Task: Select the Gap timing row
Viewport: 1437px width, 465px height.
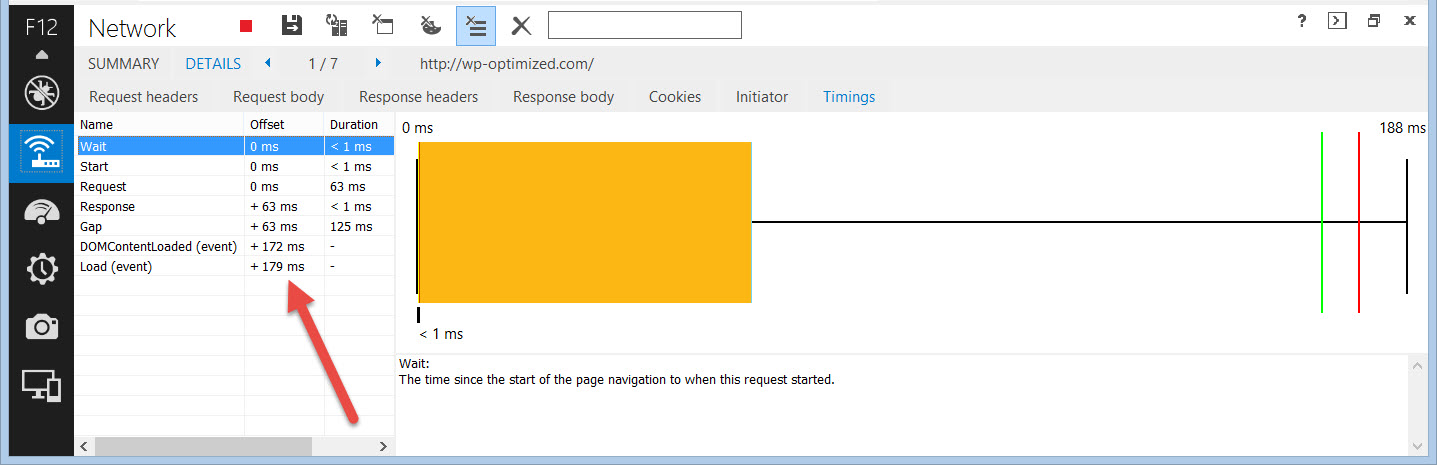Action: tap(235, 226)
